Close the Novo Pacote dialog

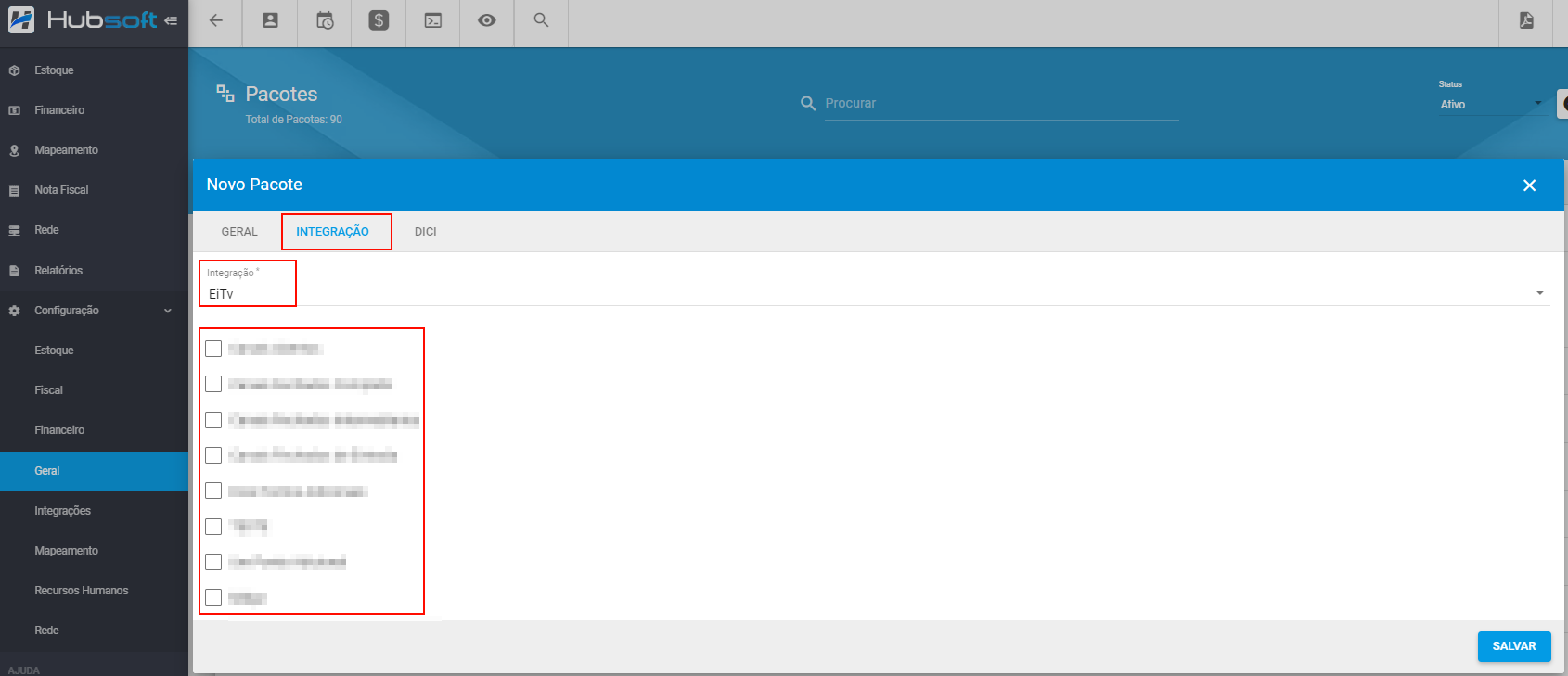(x=1529, y=185)
